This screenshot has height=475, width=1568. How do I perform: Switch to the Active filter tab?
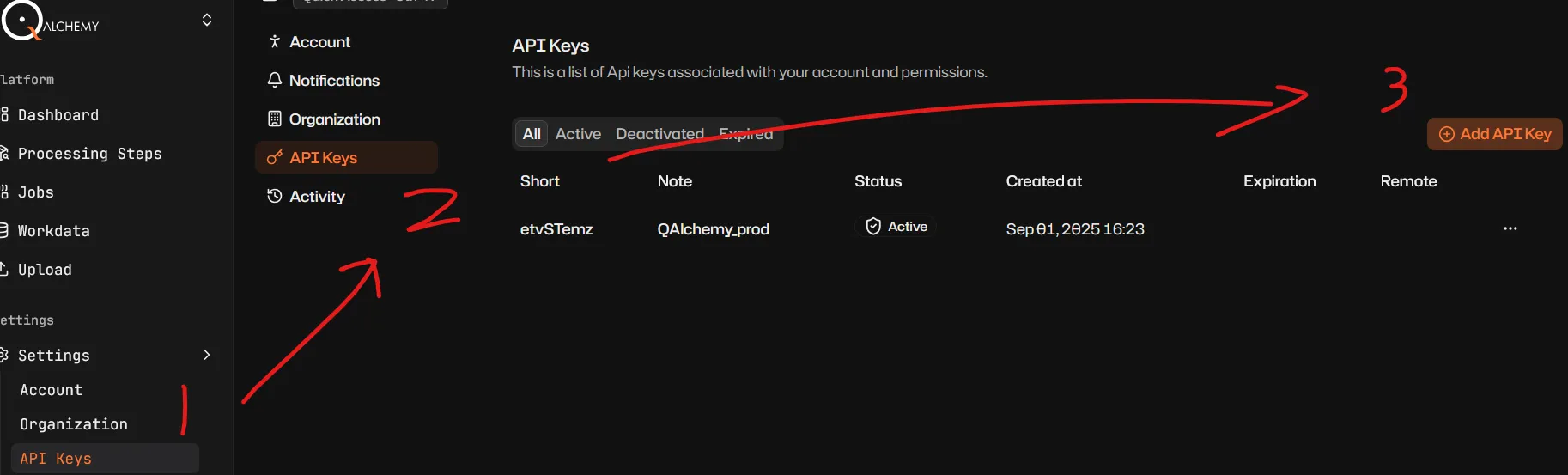578,134
